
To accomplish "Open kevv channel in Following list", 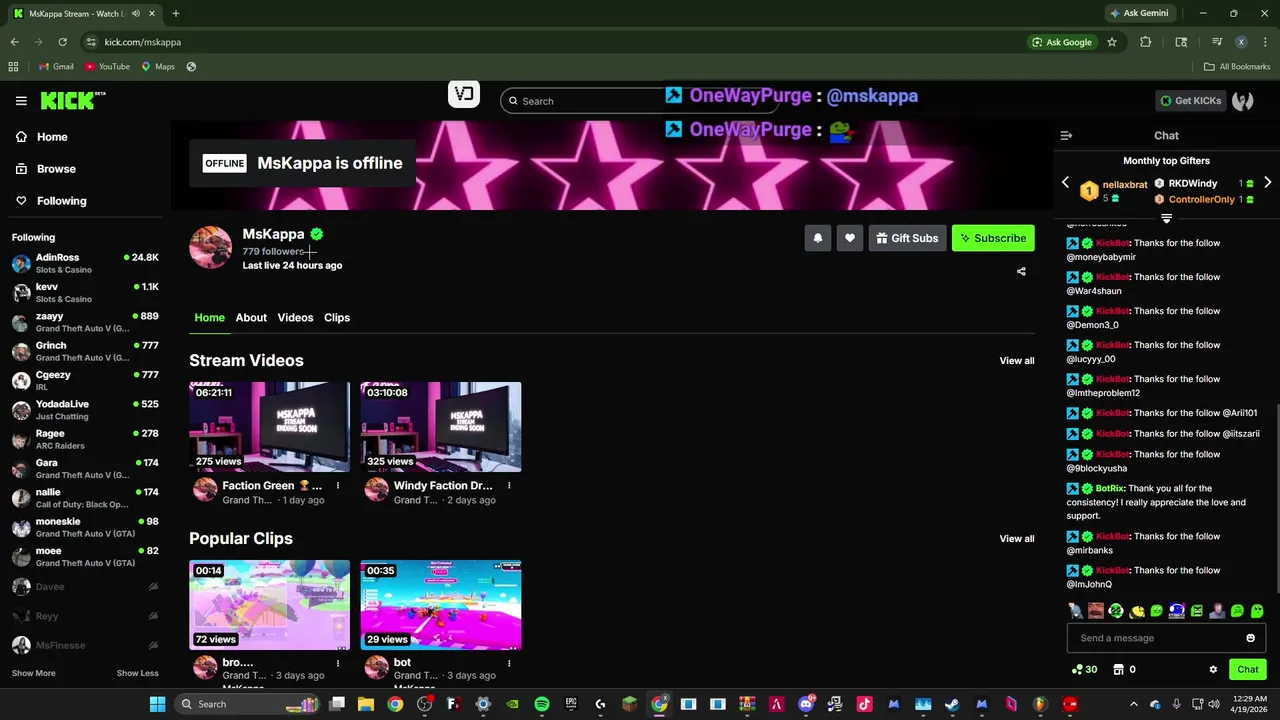I will coord(85,292).
